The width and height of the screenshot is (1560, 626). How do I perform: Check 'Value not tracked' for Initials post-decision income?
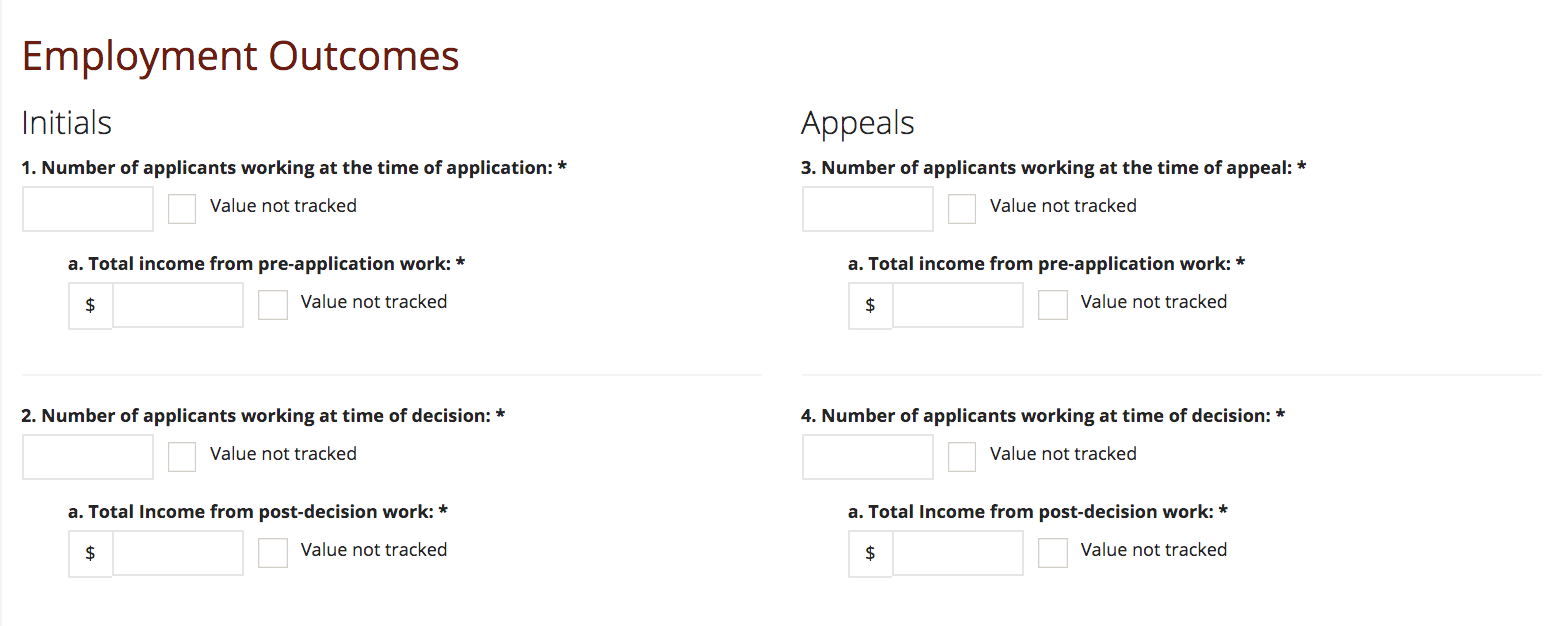[x=273, y=553]
